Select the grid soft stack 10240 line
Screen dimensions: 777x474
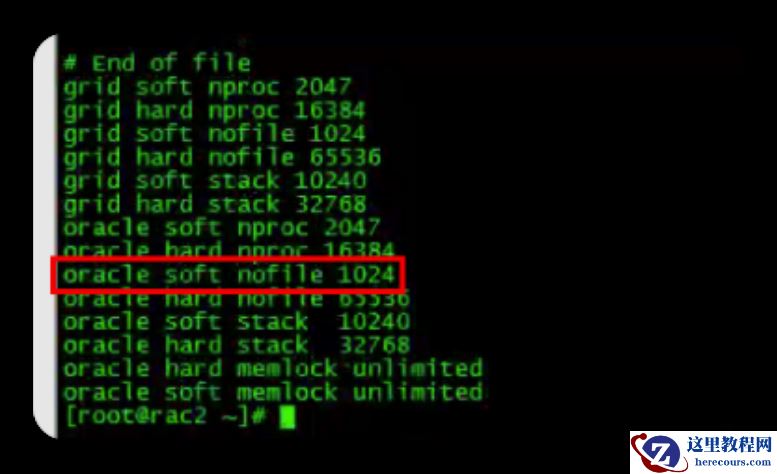click(215, 181)
